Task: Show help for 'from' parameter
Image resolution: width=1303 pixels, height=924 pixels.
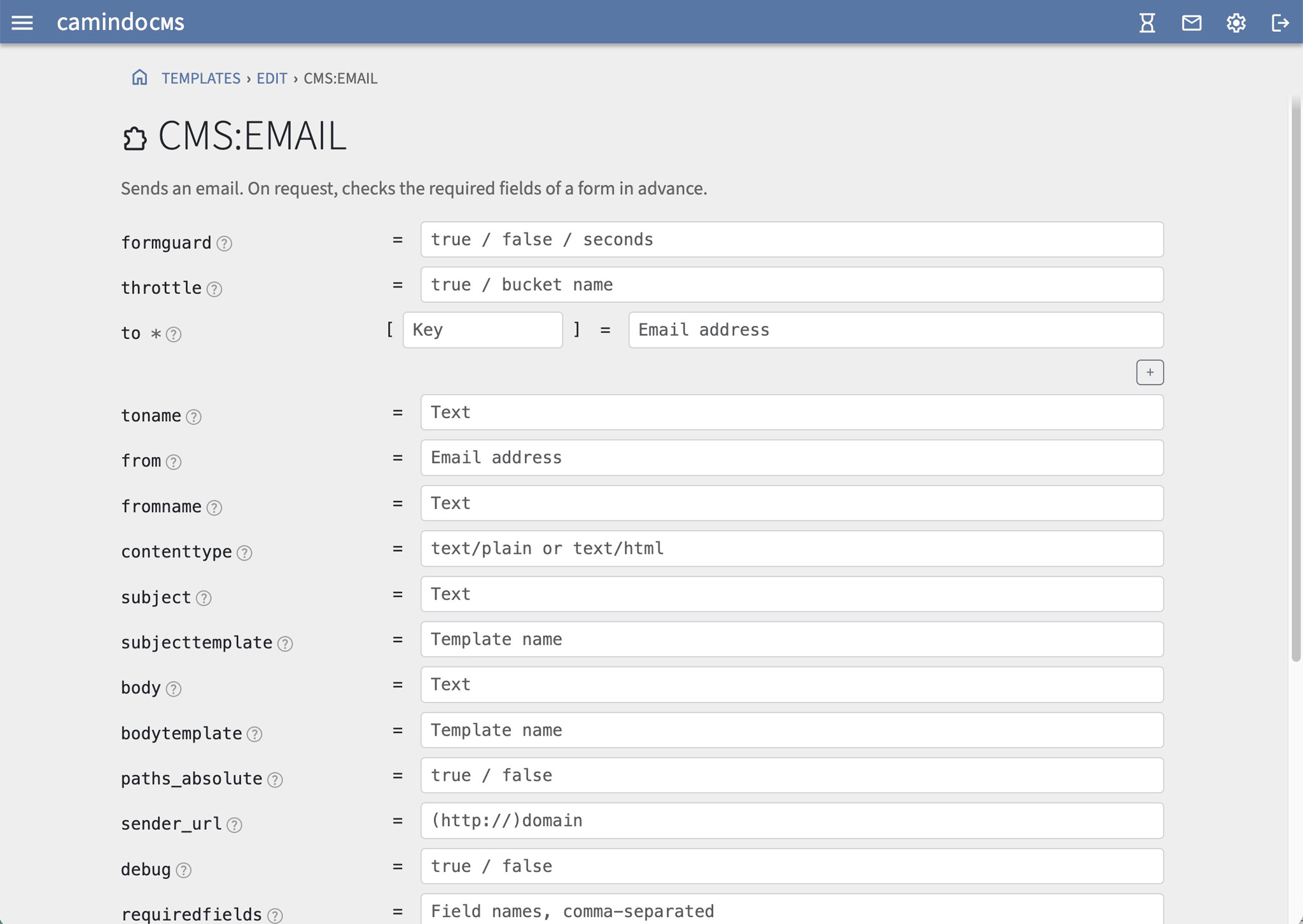Action: (174, 461)
